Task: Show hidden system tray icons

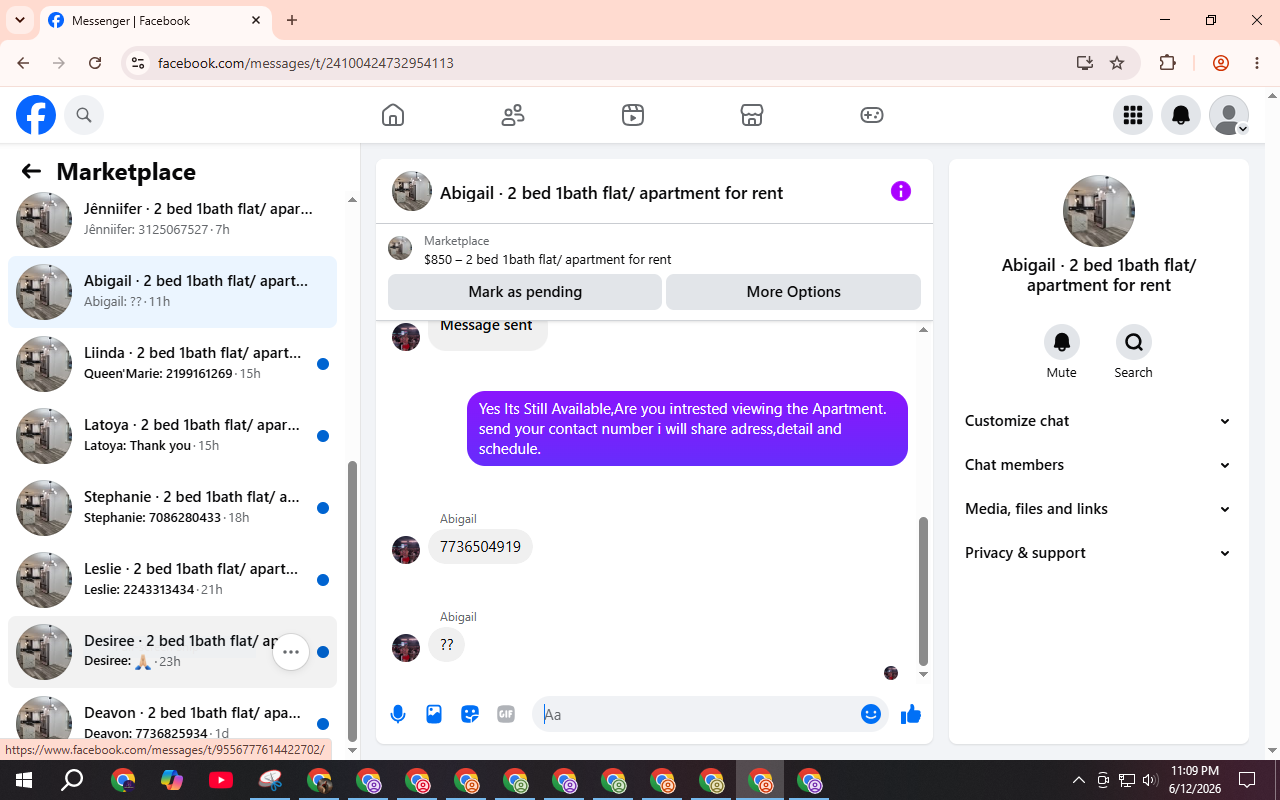Action: tap(1079, 780)
